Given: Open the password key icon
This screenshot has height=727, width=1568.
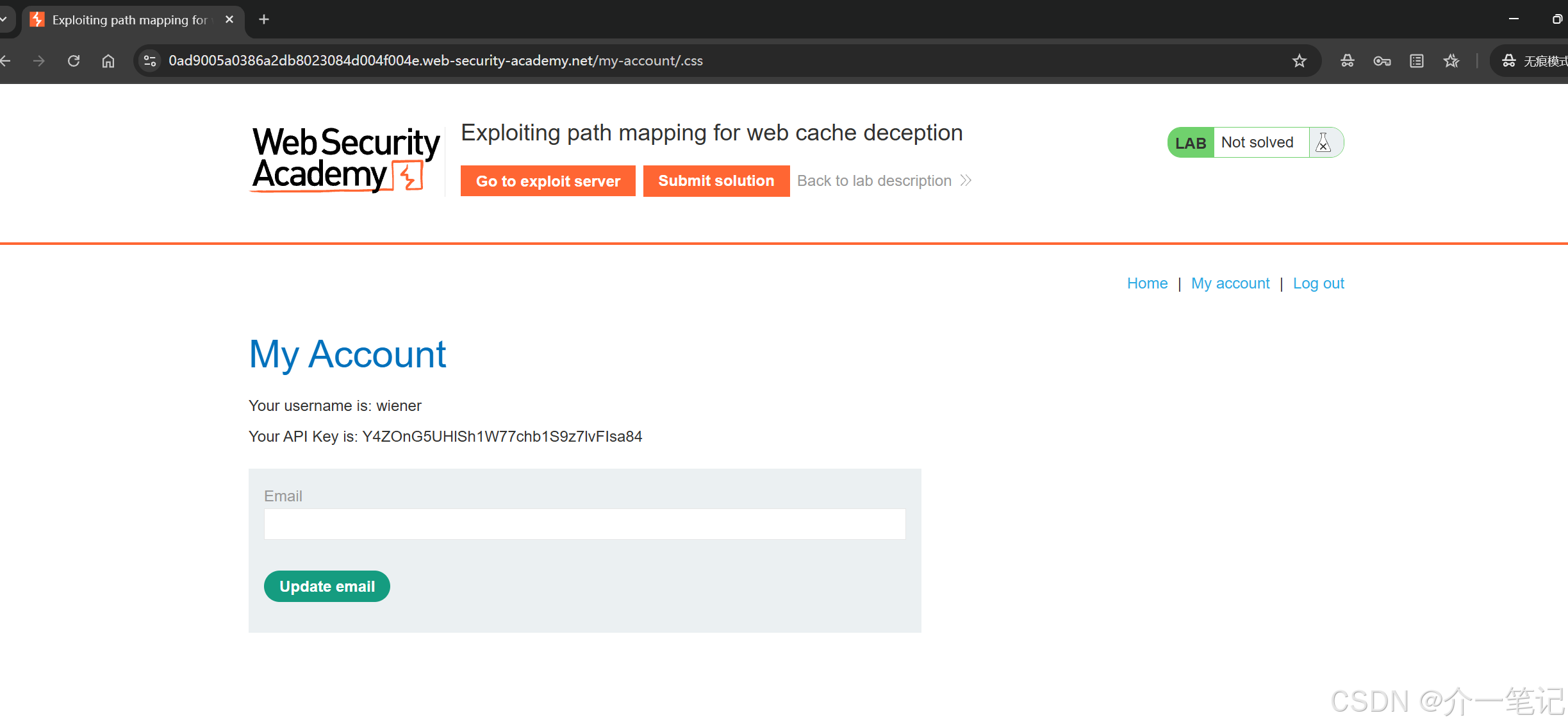Looking at the screenshot, I should tap(1382, 61).
